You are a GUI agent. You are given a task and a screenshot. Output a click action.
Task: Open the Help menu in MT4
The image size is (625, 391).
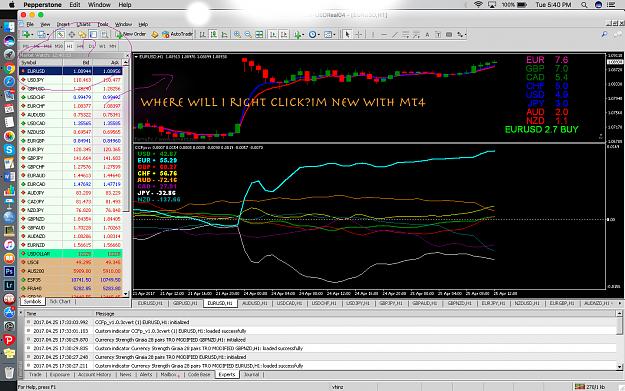(143, 24)
